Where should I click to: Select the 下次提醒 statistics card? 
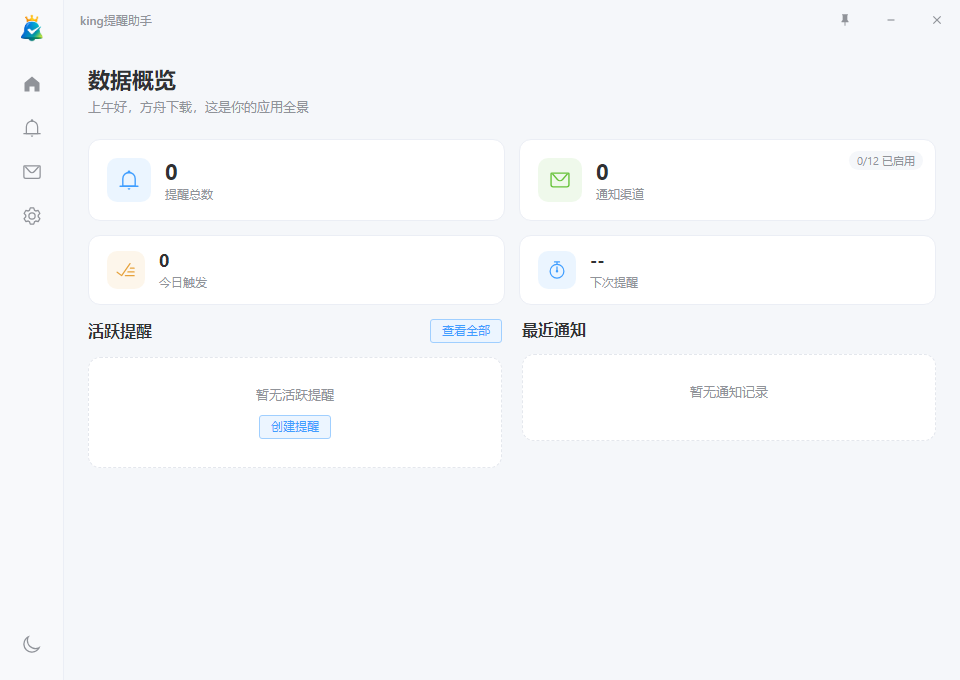(727, 270)
